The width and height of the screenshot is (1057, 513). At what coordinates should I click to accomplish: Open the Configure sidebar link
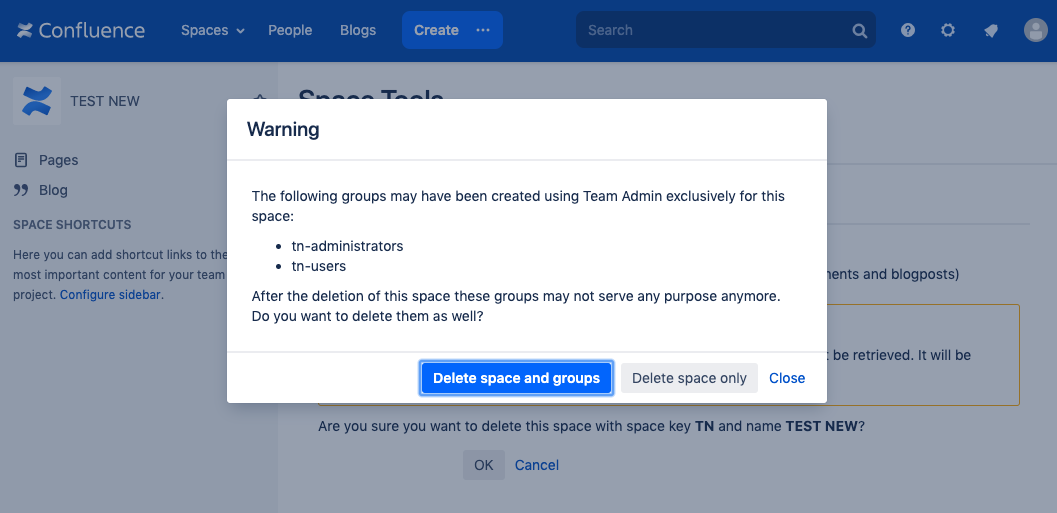click(x=110, y=295)
